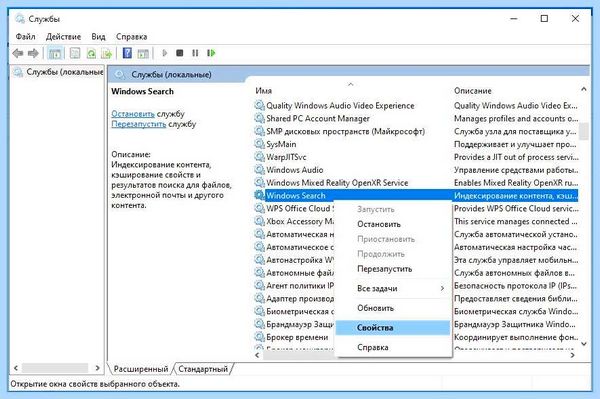Toggle the Action Pane toolbar icon
Screen dimensions: 600x399
(x=143, y=53)
